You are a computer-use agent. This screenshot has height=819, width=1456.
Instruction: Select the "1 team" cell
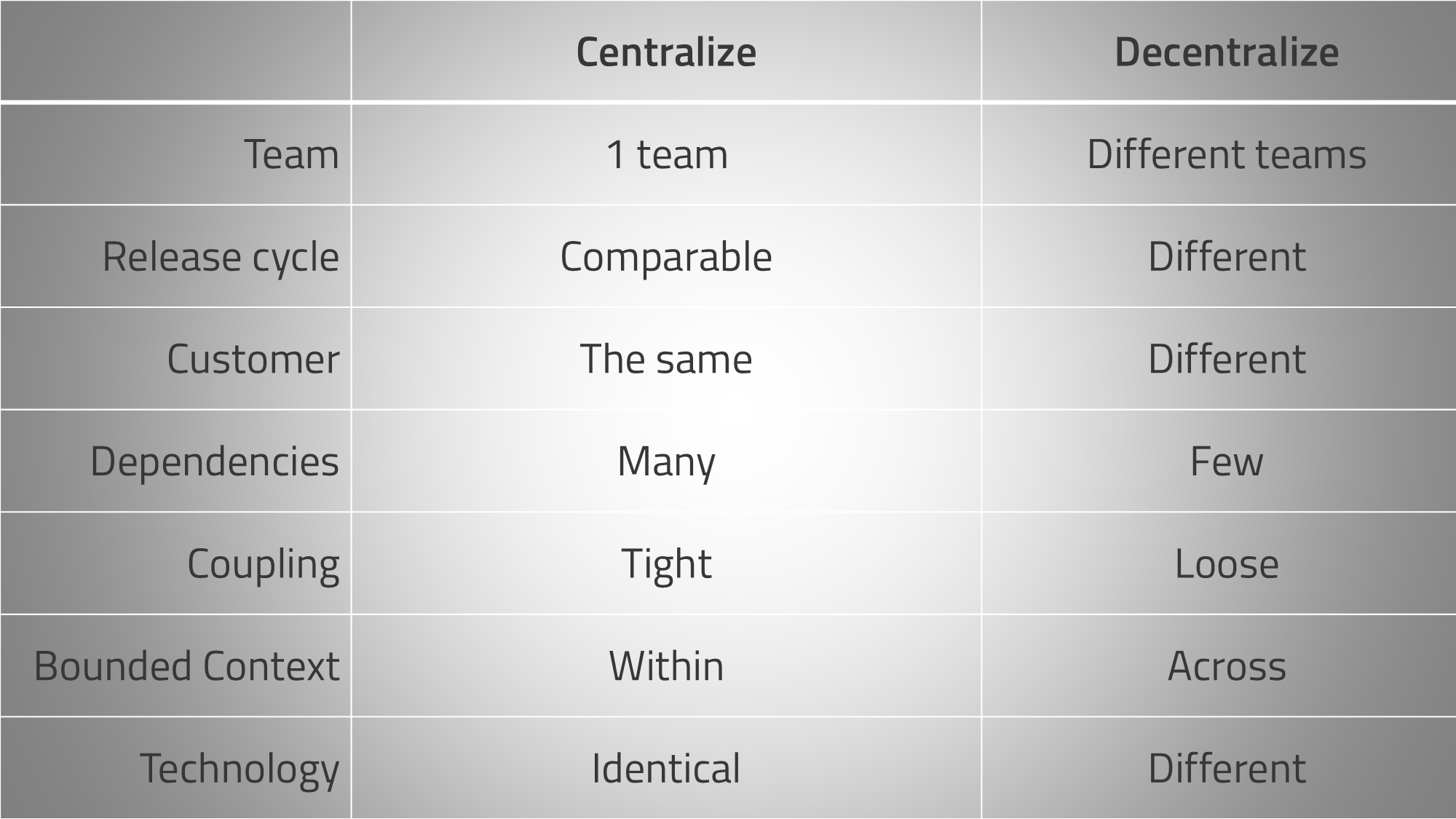click(666, 154)
